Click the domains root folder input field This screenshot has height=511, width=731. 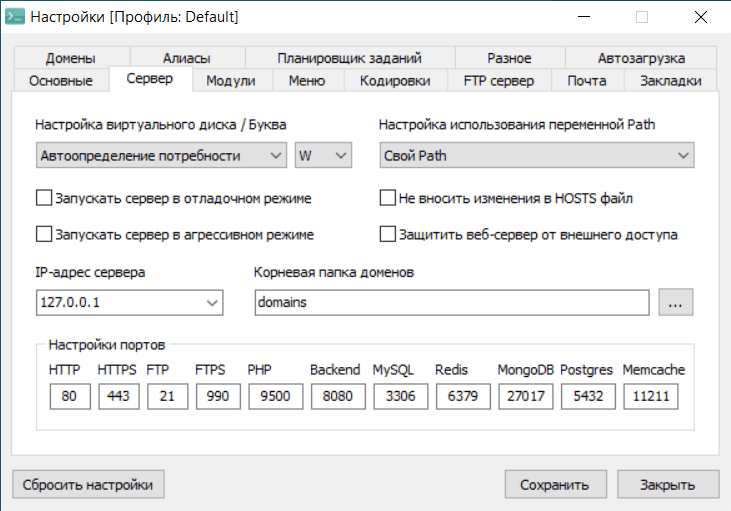coord(452,303)
